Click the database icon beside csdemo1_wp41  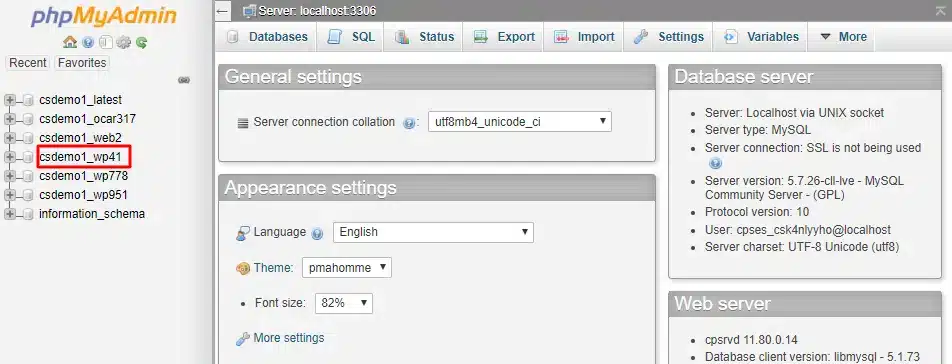28,157
